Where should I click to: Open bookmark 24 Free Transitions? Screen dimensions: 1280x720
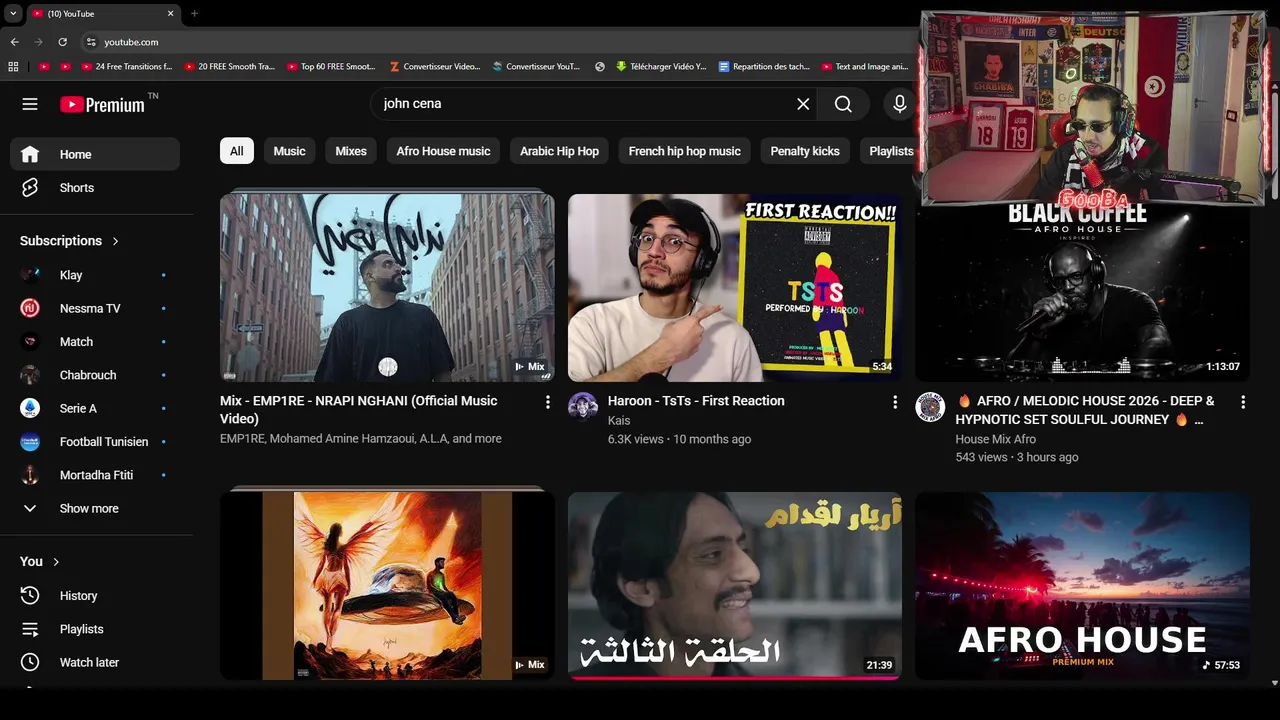(x=128, y=67)
